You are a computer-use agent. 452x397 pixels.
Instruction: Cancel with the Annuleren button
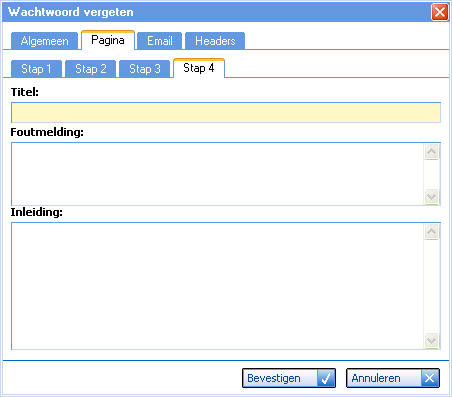[393, 378]
